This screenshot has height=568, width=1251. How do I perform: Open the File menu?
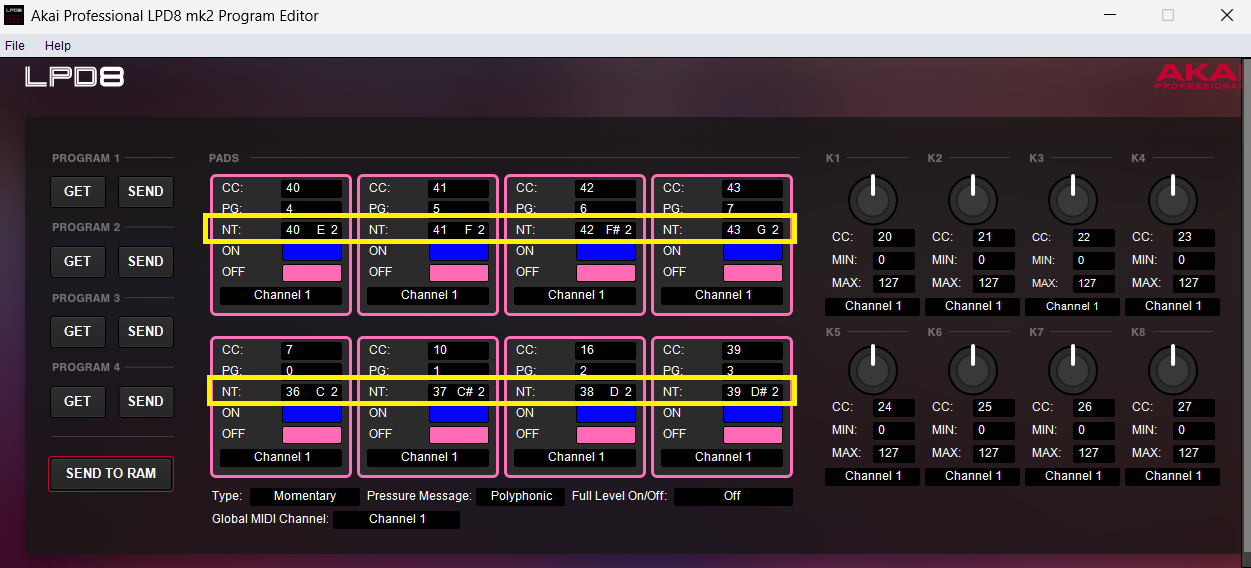[14, 46]
